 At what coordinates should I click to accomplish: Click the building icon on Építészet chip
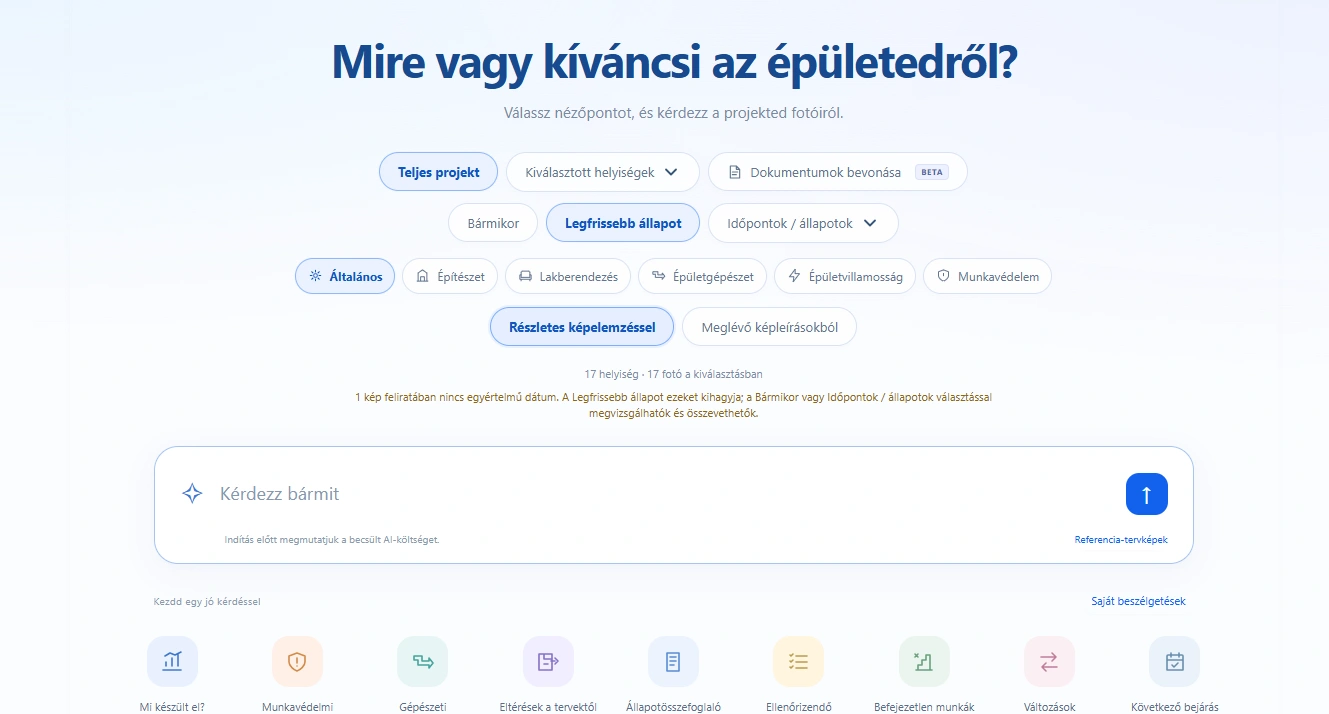(x=422, y=276)
